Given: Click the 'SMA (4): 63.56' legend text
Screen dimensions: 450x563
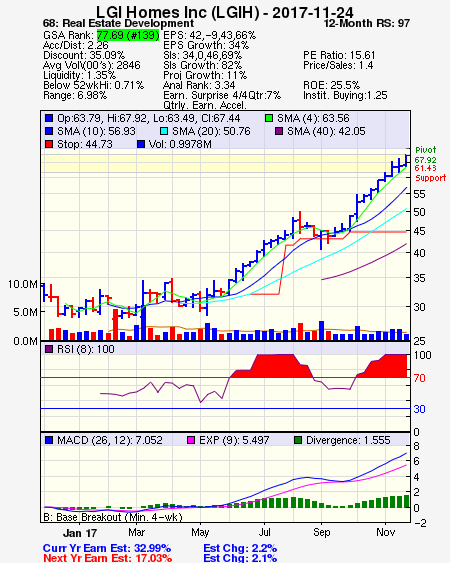Looking at the screenshot, I should (x=313, y=118).
